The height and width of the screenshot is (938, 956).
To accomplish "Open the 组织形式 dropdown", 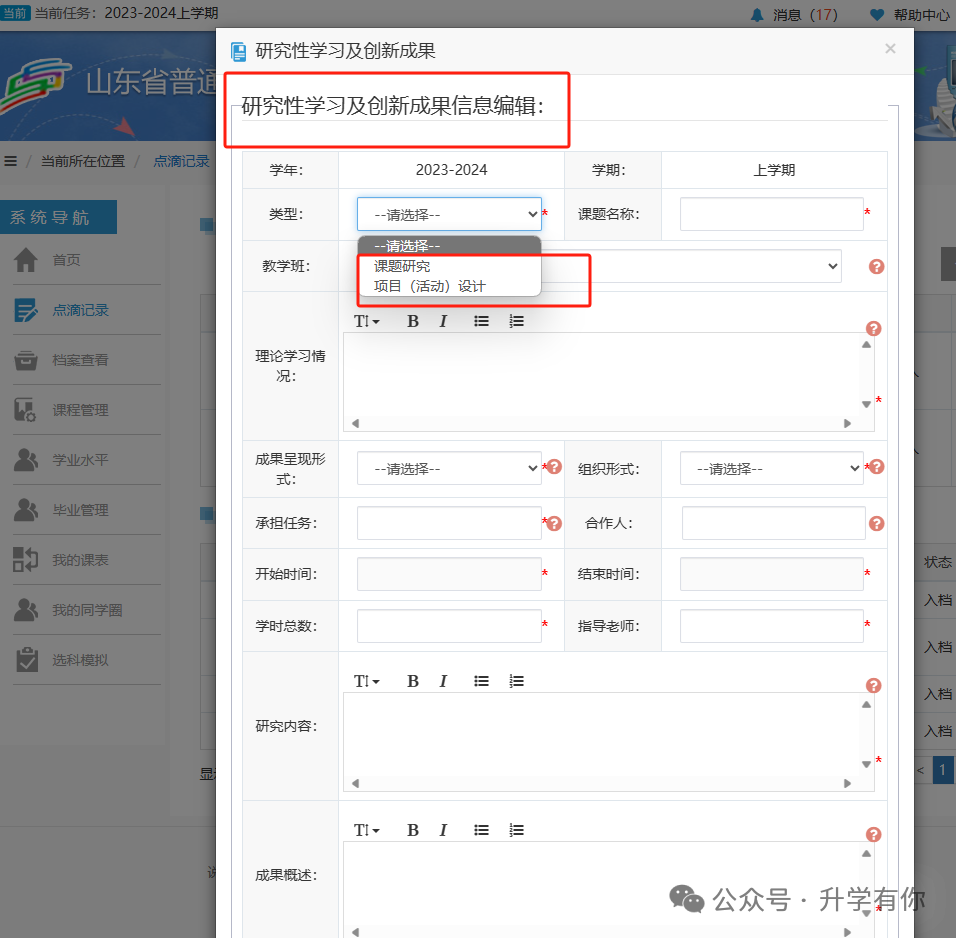I will 771,467.
